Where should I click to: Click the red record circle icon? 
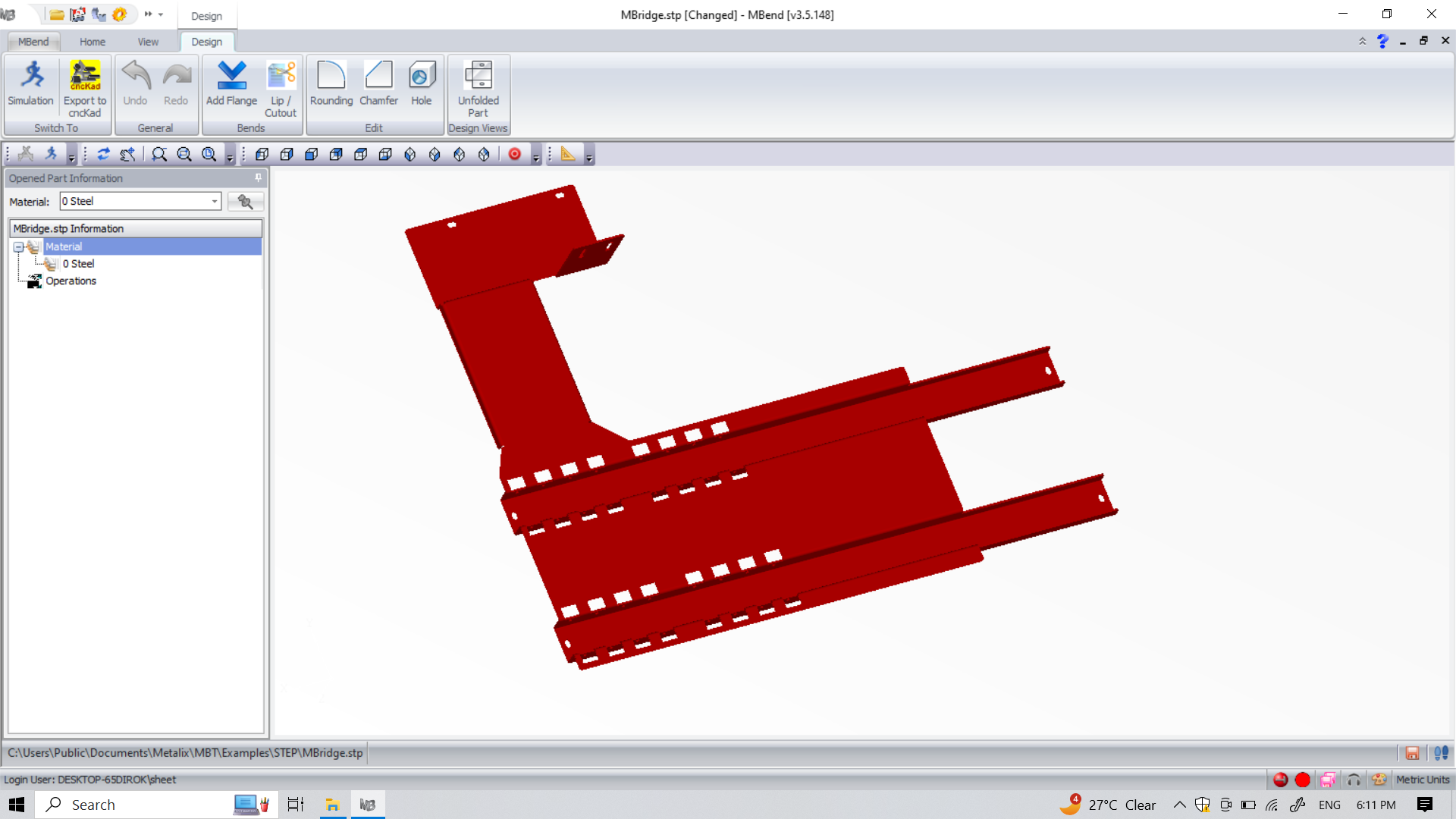point(515,154)
